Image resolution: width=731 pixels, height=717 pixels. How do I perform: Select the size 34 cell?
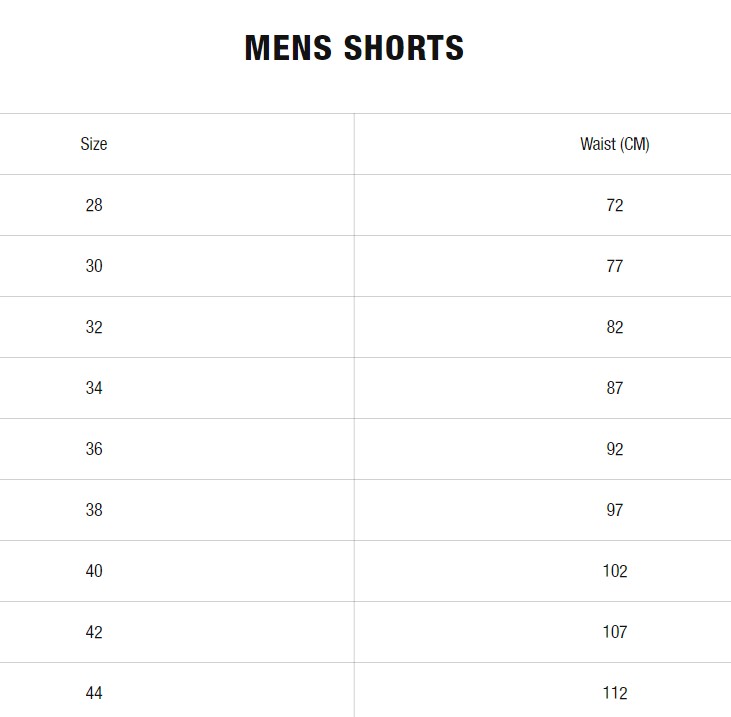[93, 388]
